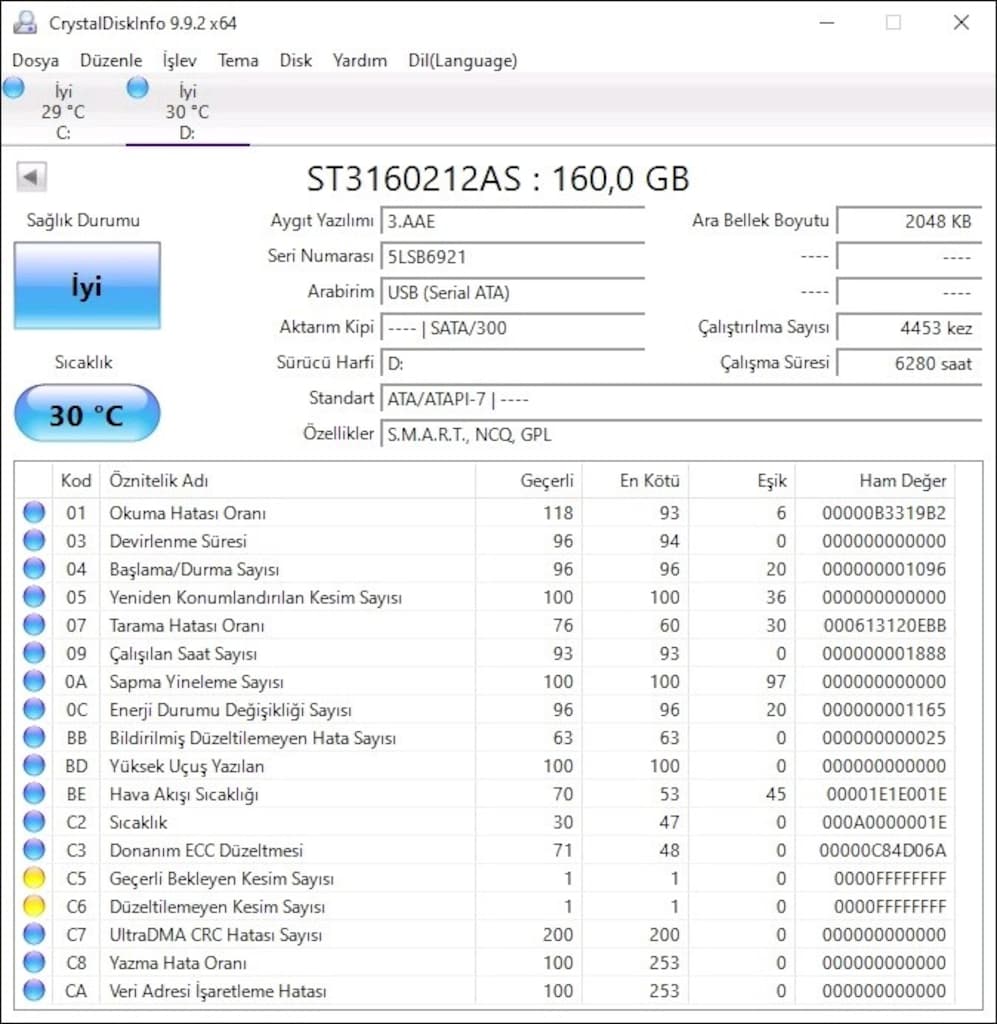The height and width of the screenshot is (1024, 997).
Task: Click blue status icon for Donanım ECC Düzeltmesi
Action: pyautogui.click(x=34, y=850)
